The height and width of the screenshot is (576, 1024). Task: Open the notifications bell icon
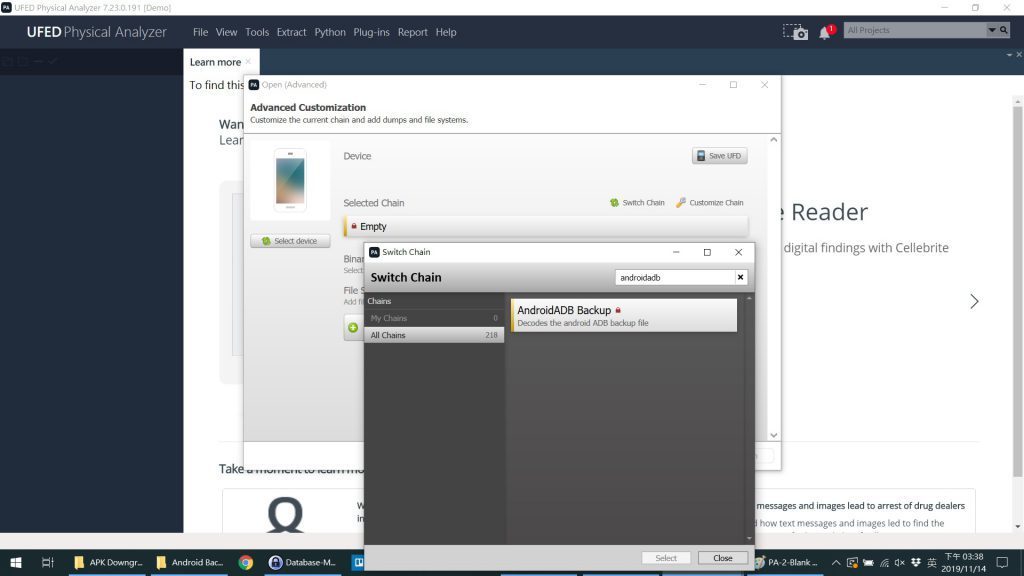(x=825, y=32)
